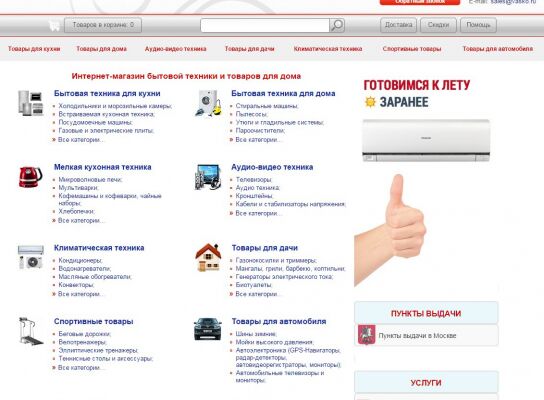The height and width of the screenshot is (400, 544).
Task: Open Утюги и гладильные системы link
Action: [x=280, y=122]
